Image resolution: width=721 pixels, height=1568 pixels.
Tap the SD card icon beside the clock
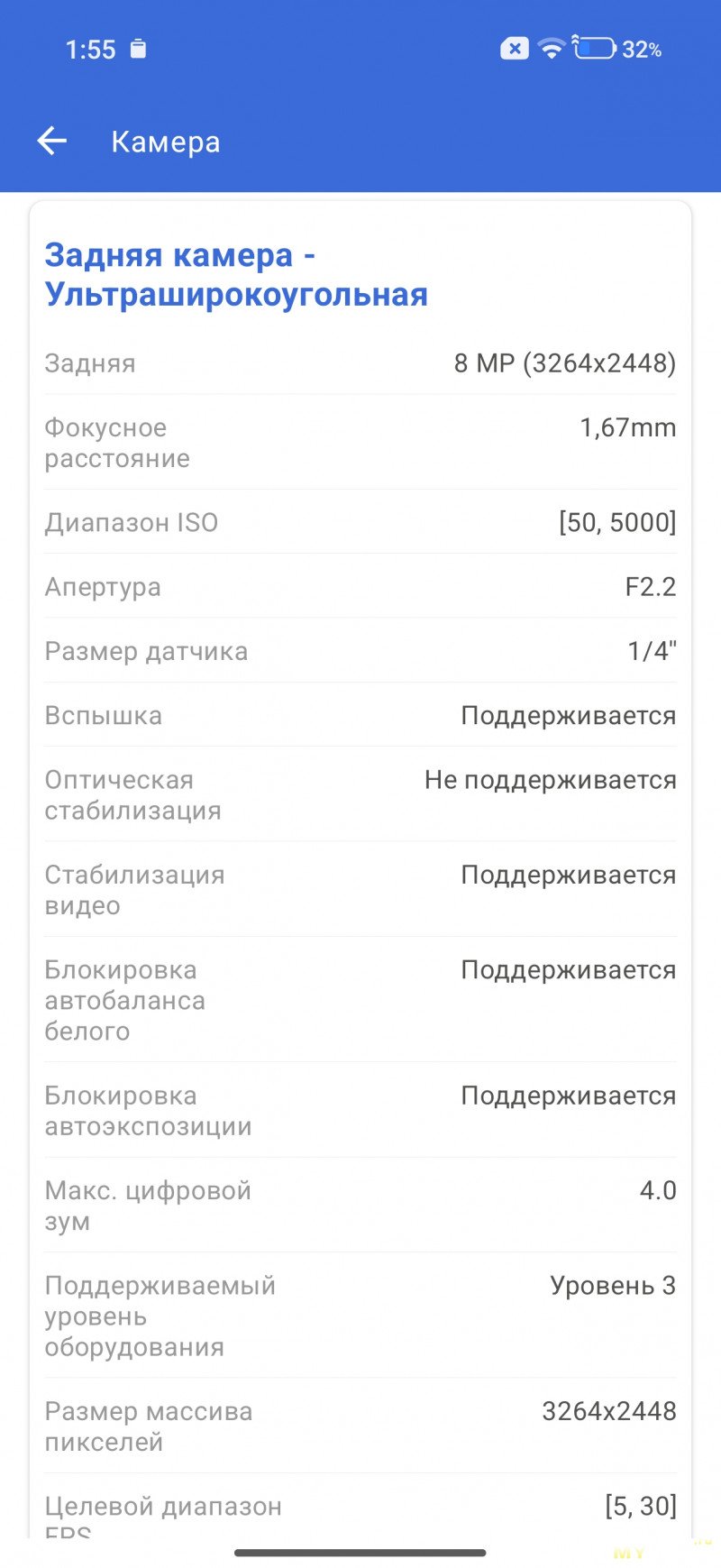(x=138, y=49)
